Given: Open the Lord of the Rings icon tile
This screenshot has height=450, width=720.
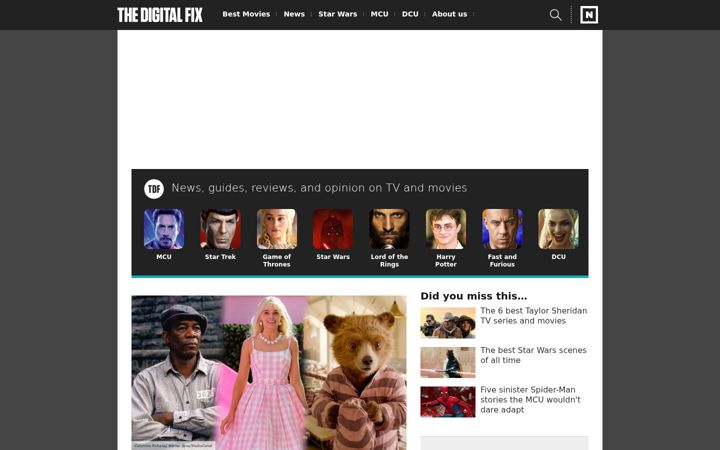Looking at the screenshot, I should 389,229.
